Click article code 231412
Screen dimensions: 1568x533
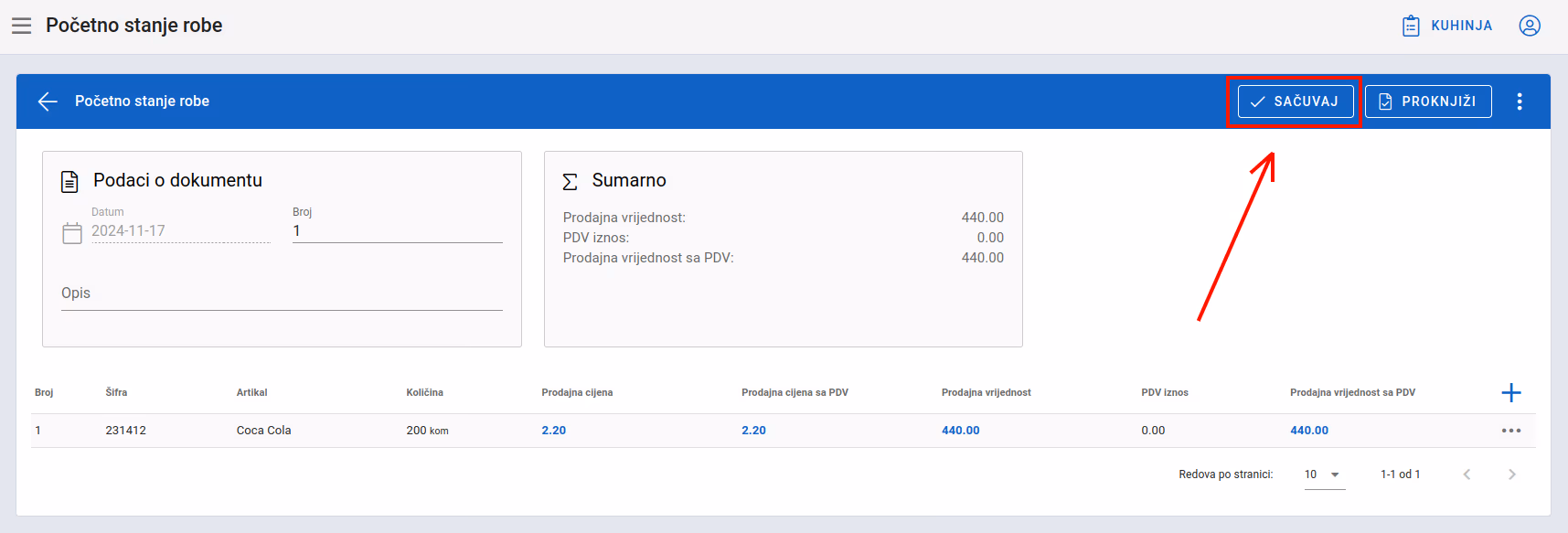pos(125,431)
